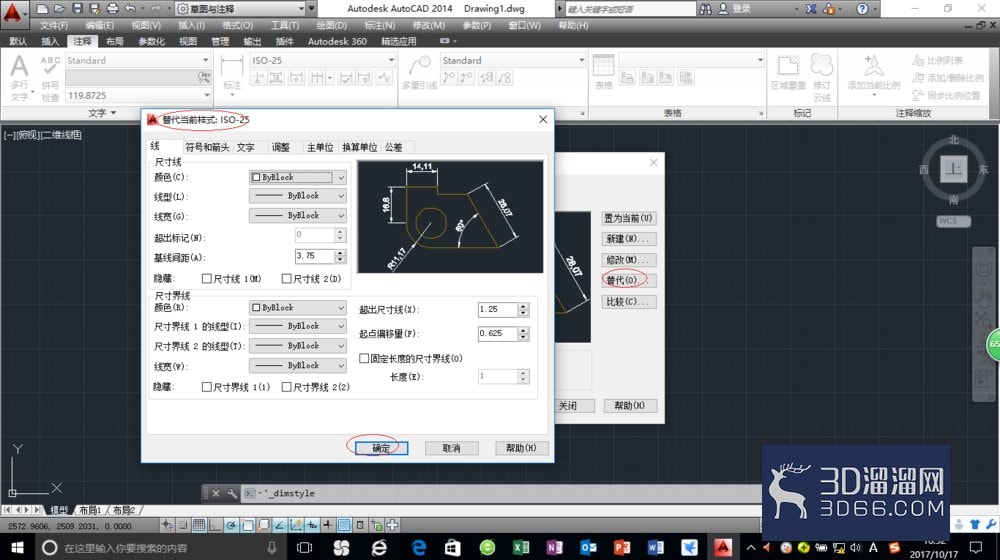Viewport: 1000px width, 560px height.
Task: Click the Multiline Text tool in ribbon
Action: point(19,78)
